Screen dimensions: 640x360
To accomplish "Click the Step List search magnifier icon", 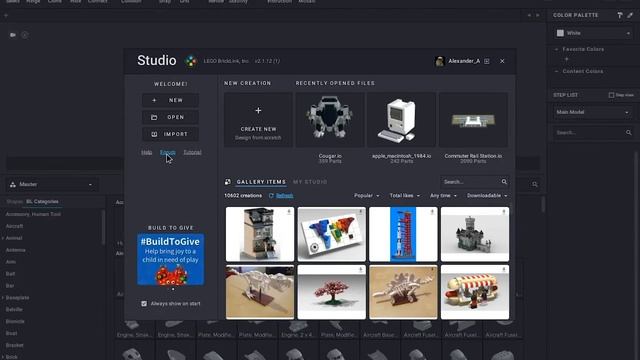I will [x=629, y=133].
